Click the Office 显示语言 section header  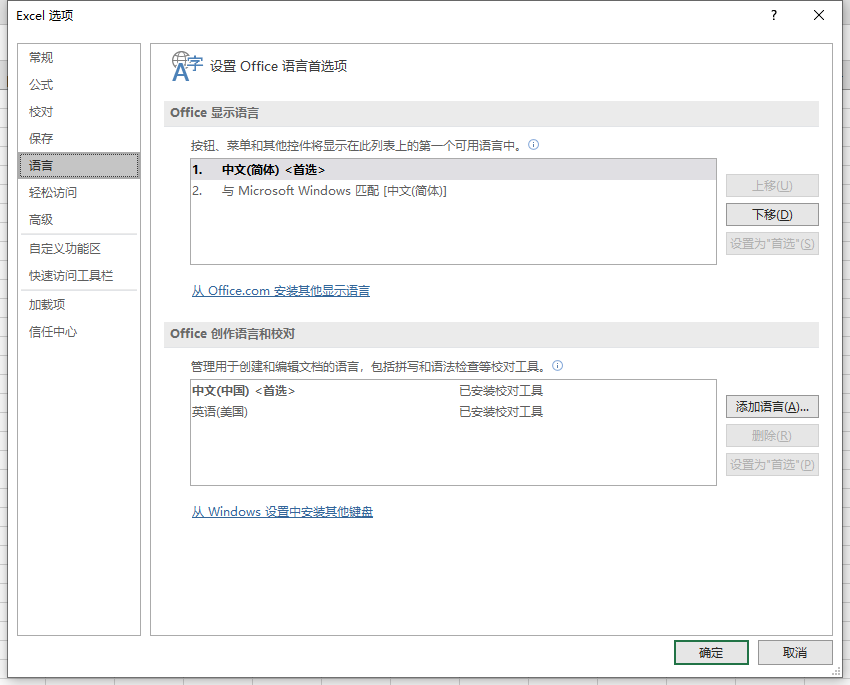(491, 113)
